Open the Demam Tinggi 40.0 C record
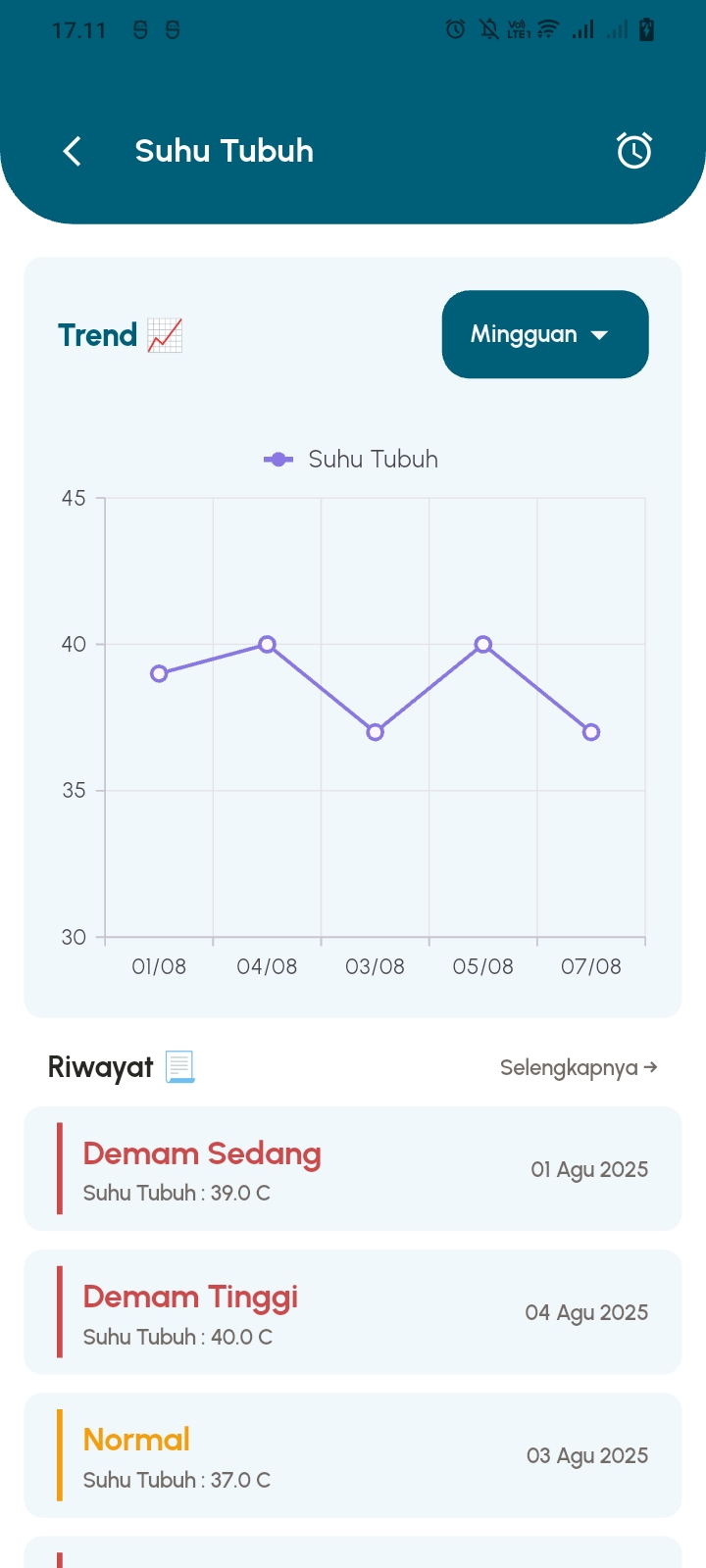This screenshot has width=706, height=1568. (352, 1312)
